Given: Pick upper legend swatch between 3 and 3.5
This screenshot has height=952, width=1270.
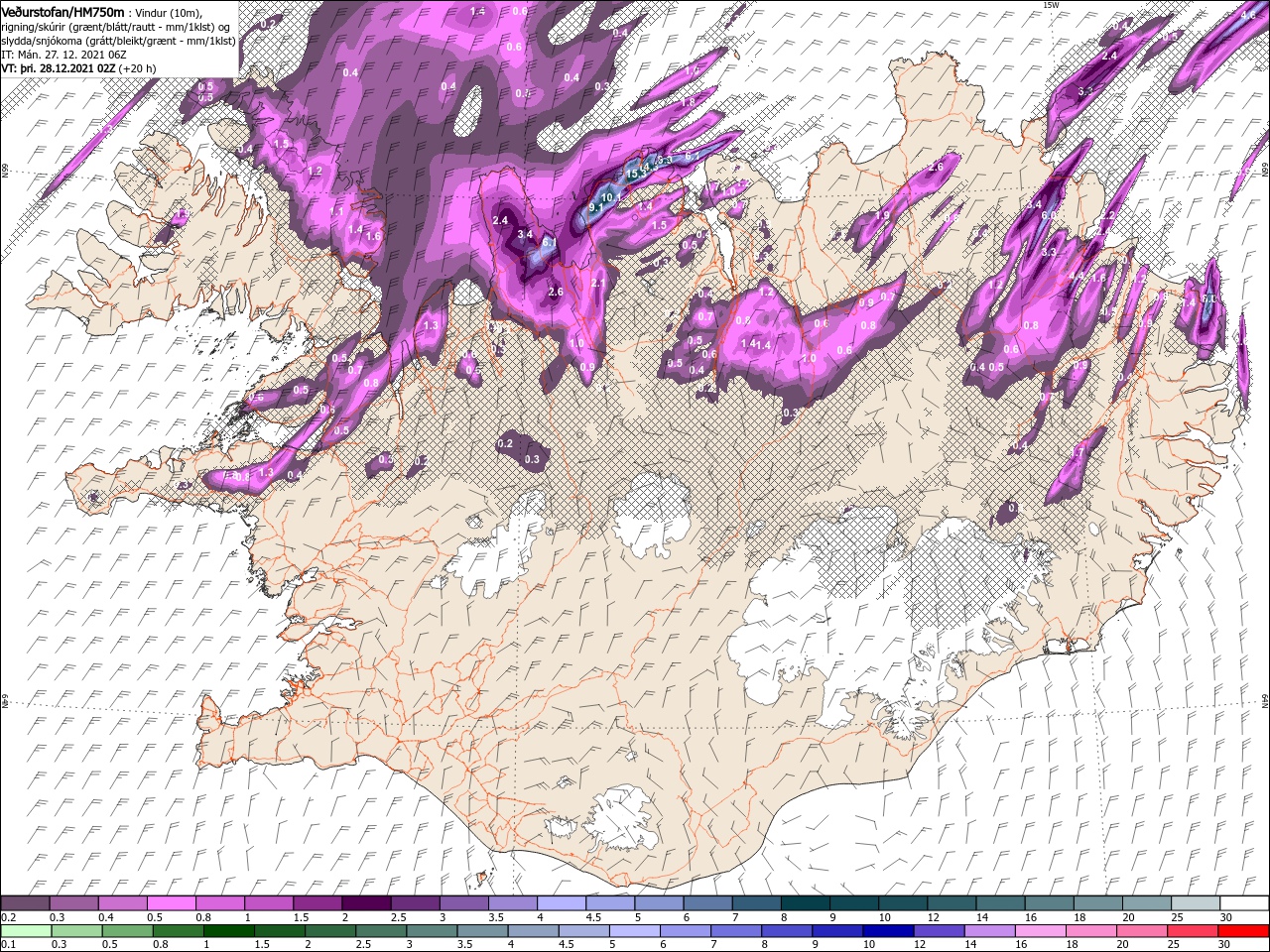Looking at the screenshot, I should (463, 903).
